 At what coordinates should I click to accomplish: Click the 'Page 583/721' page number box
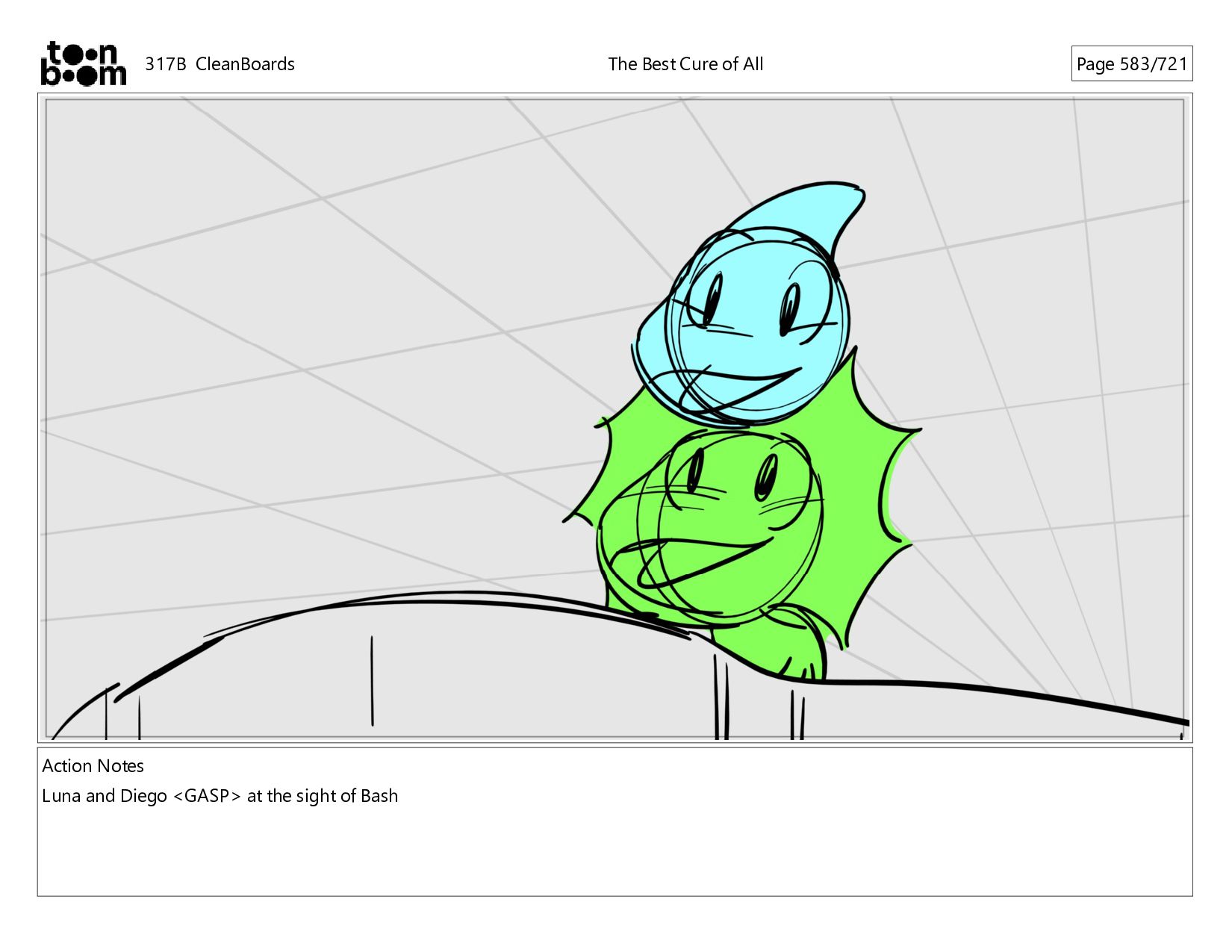coord(1131,63)
